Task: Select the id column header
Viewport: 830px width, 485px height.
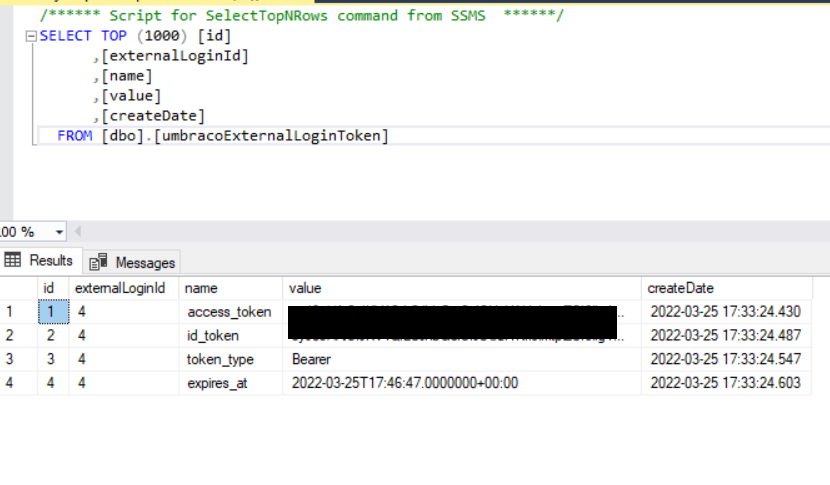Action: click(x=48, y=288)
